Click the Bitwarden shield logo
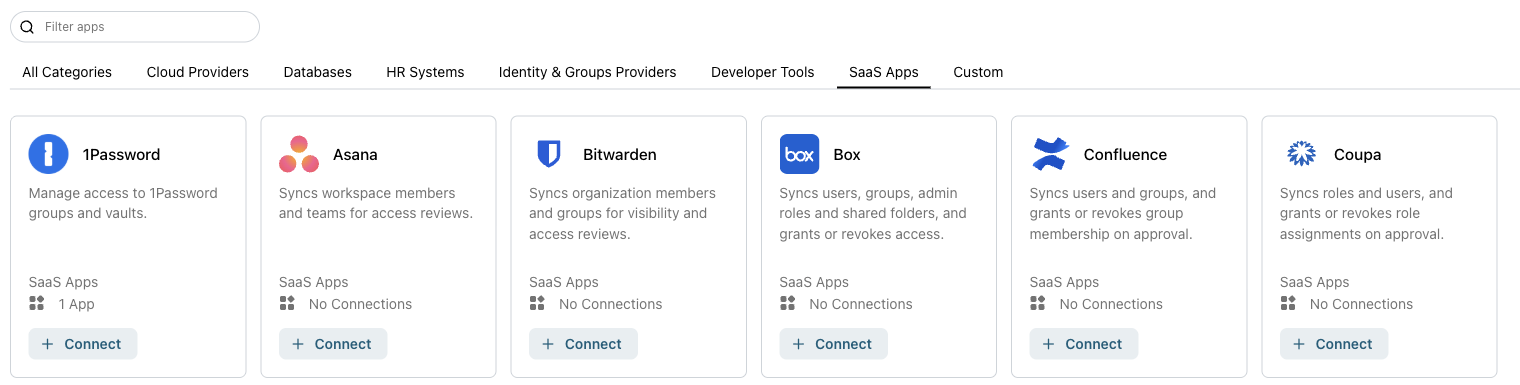This screenshot has height=385, width=1520. (x=548, y=154)
